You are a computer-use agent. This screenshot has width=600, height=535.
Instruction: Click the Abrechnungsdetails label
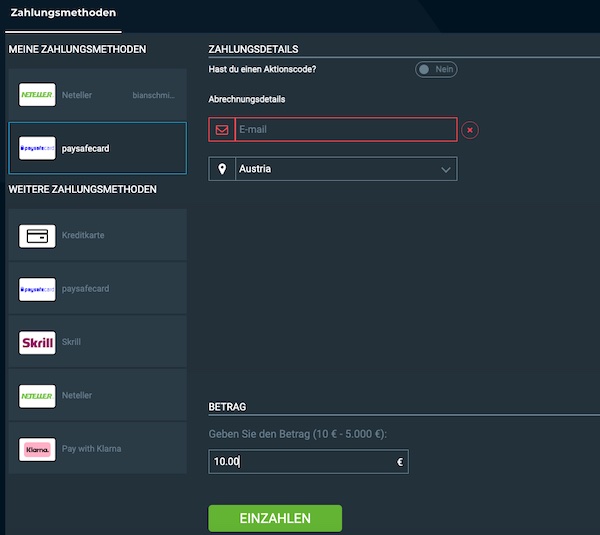point(247,99)
